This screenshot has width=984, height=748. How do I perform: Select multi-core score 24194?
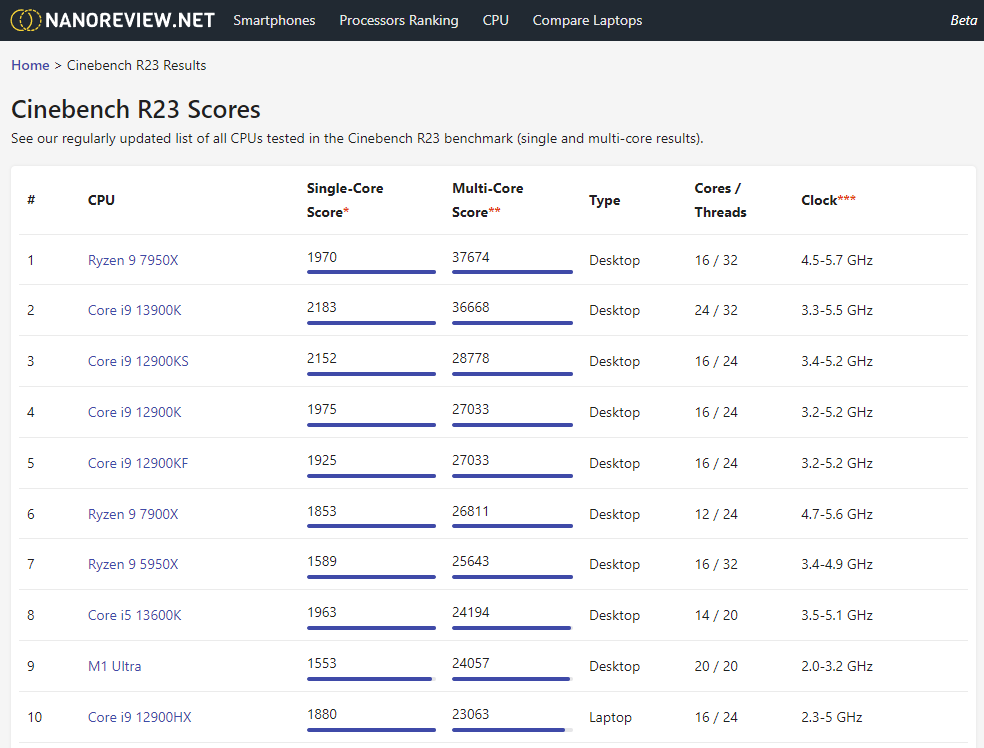coord(471,612)
